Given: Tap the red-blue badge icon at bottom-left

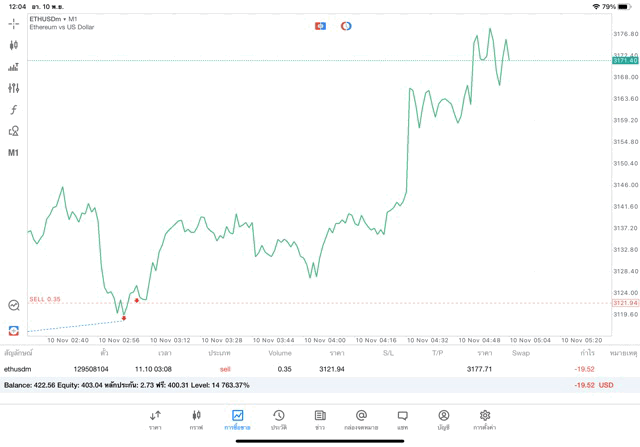Looking at the screenshot, I should point(13,330).
